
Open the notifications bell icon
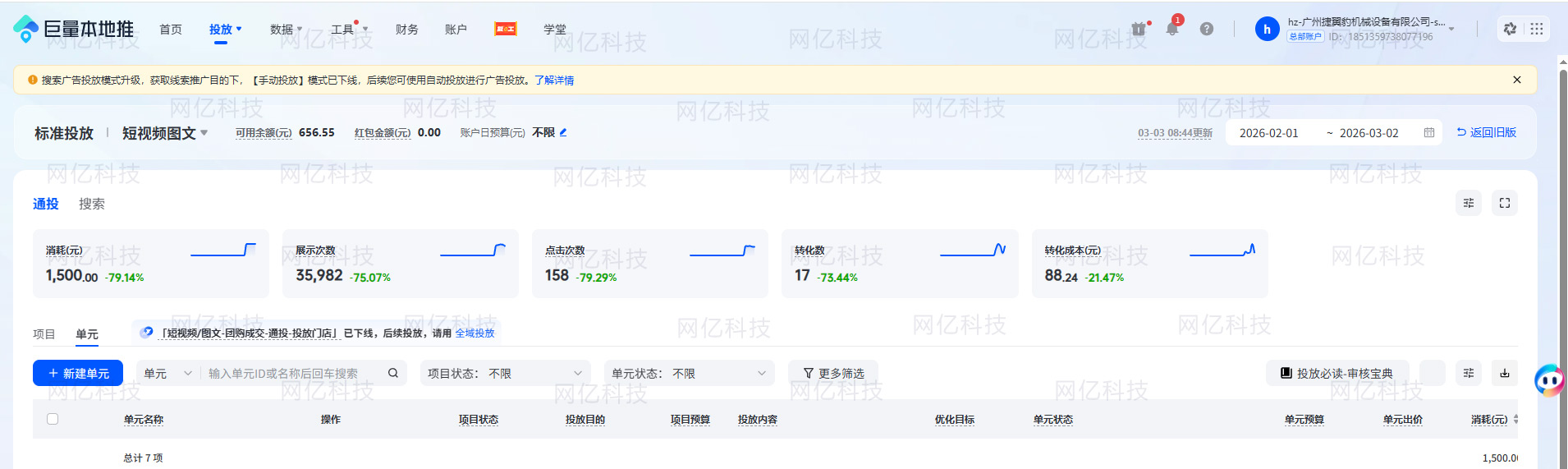1171,30
